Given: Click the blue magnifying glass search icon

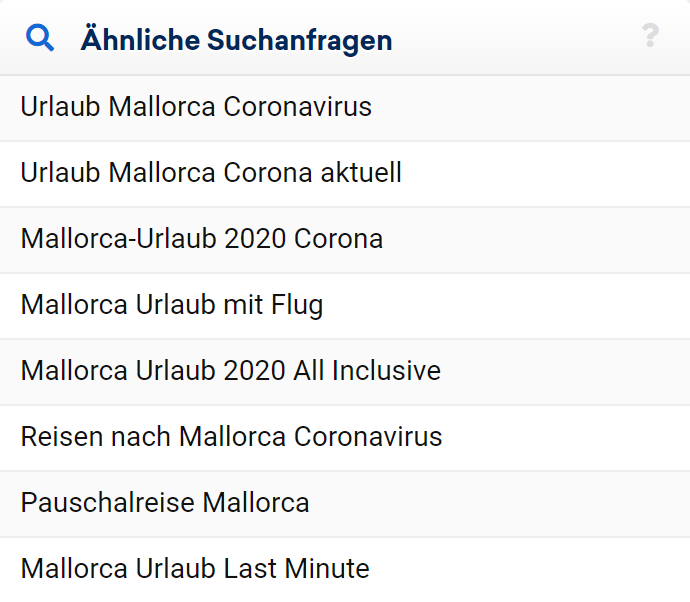Looking at the screenshot, I should (40, 39).
